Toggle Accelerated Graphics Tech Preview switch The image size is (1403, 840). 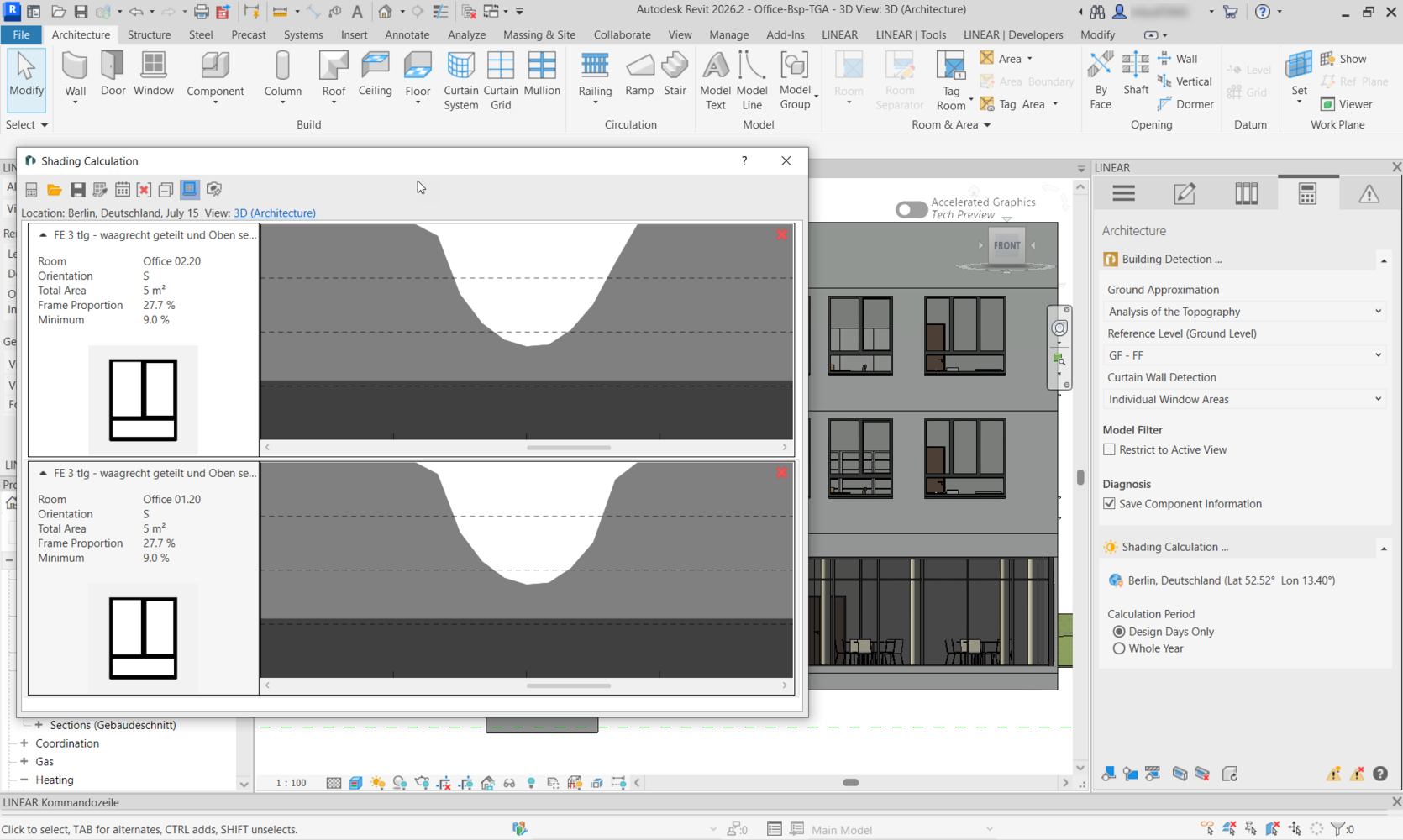click(911, 209)
